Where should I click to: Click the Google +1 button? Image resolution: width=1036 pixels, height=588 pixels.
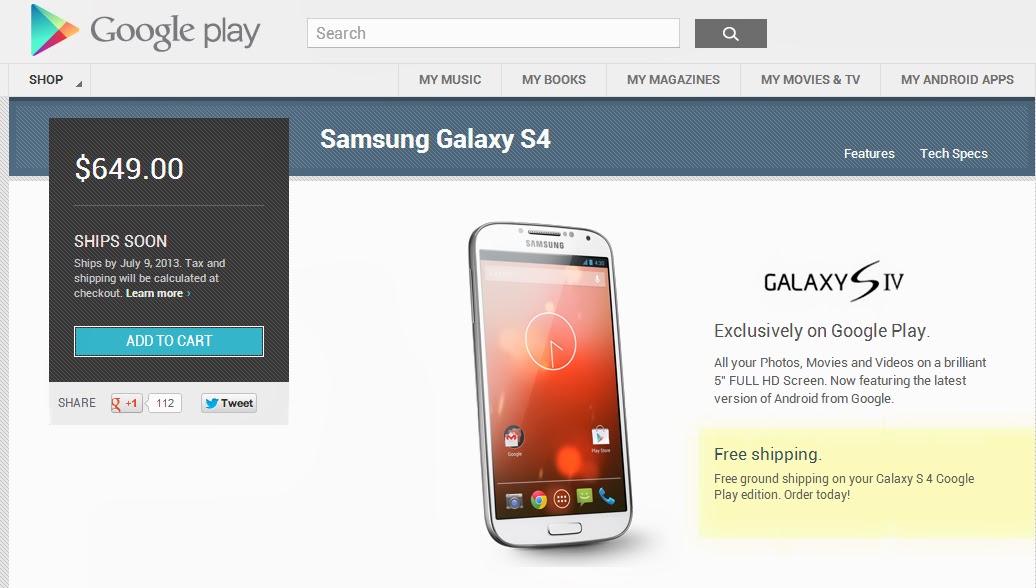pyautogui.click(x=127, y=403)
